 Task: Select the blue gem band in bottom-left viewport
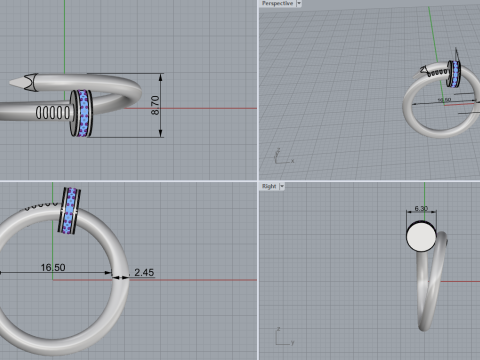click(69, 211)
